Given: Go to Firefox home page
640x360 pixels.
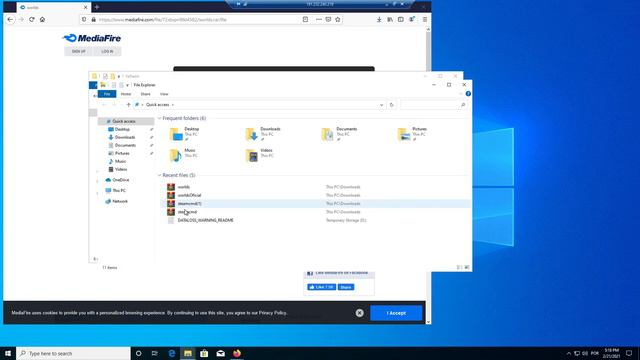Looking at the screenshot, I should pos(42,19).
